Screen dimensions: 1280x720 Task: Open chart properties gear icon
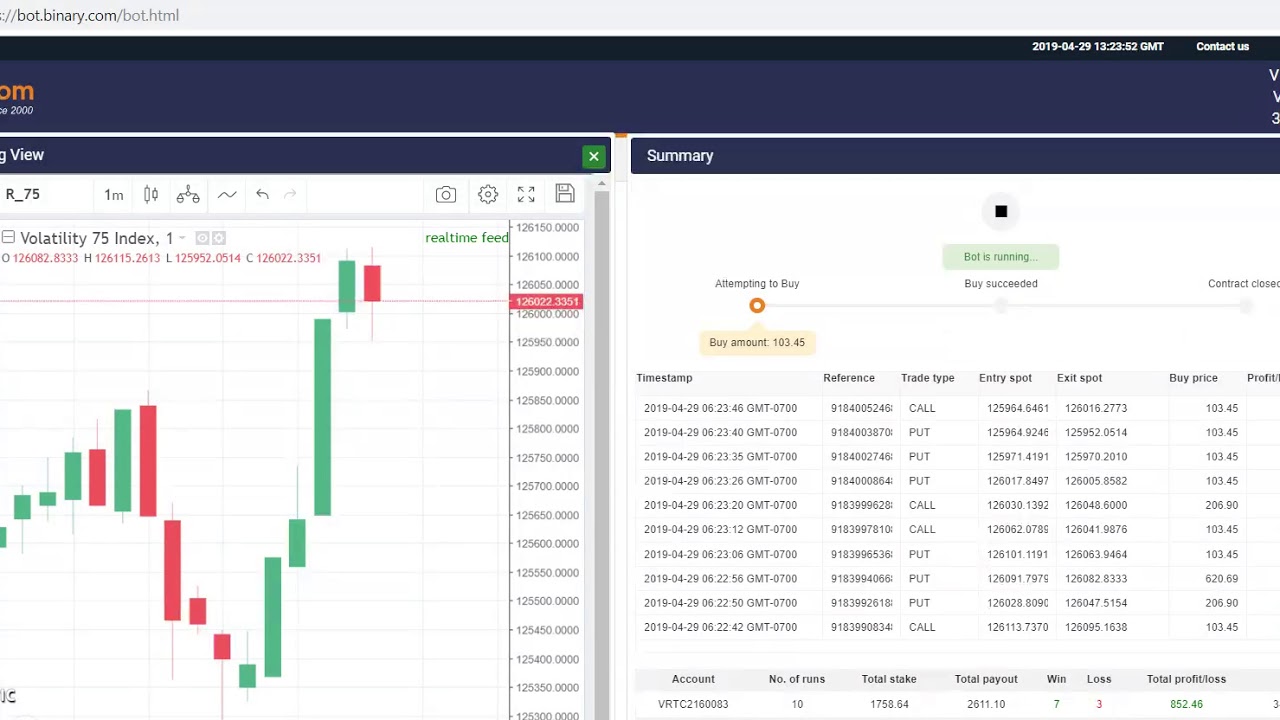point(488,195)
